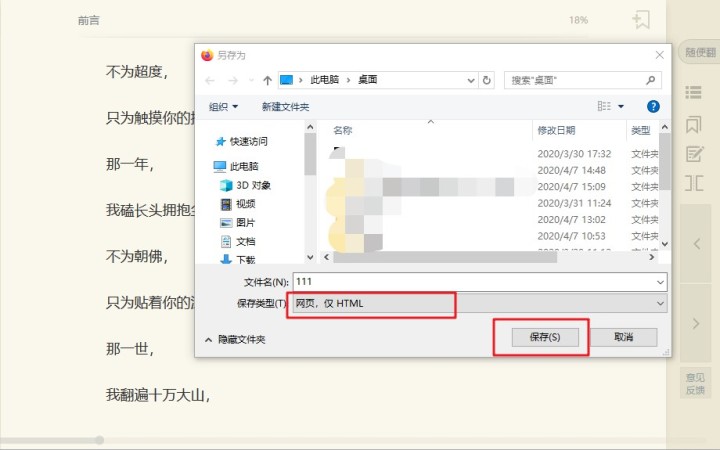Click horizontal scrollbar left arrow in file list

[326, 257]
